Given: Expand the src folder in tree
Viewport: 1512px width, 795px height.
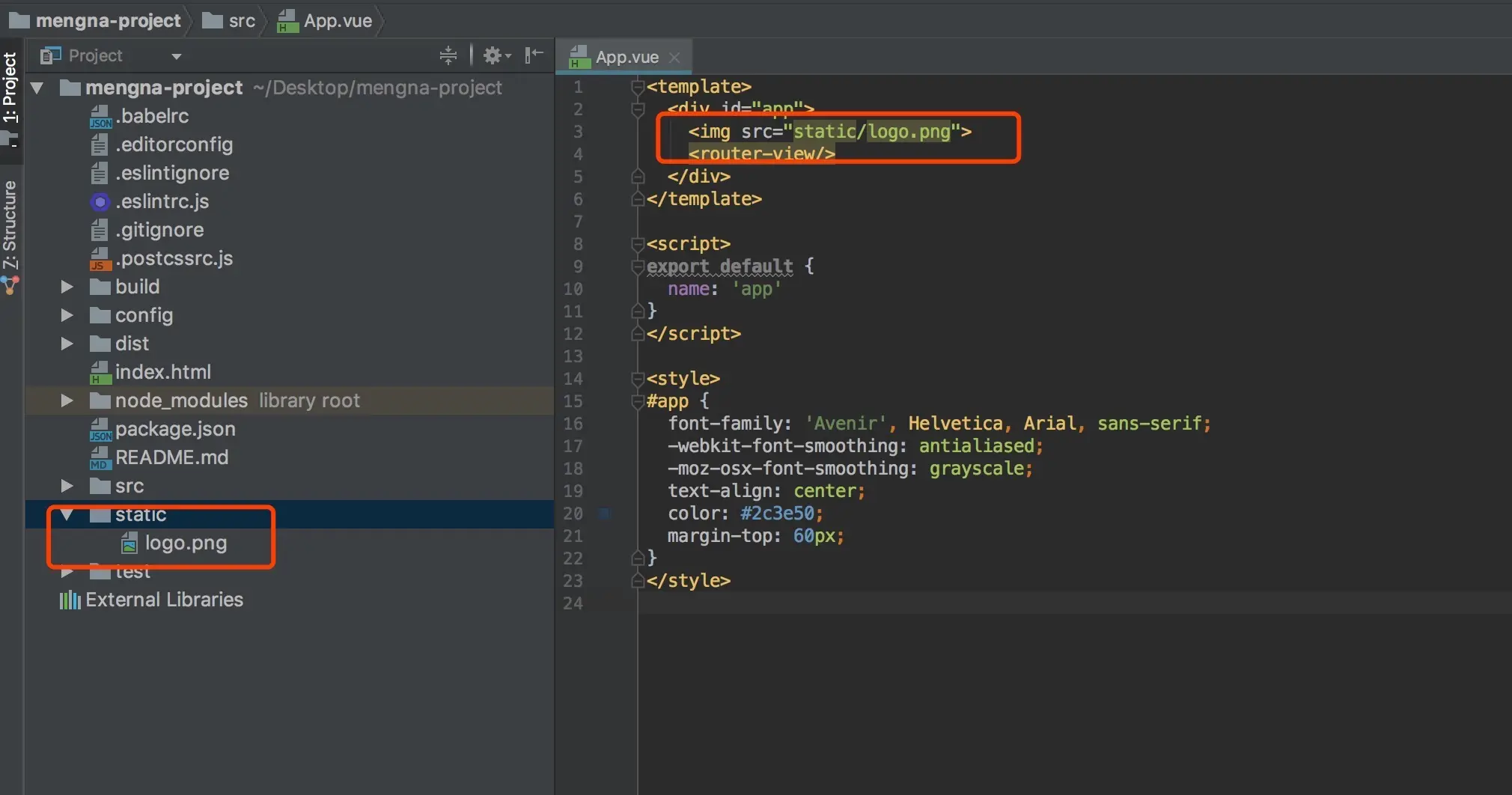Looking at the screenshot, I should (x=67, y=486).
